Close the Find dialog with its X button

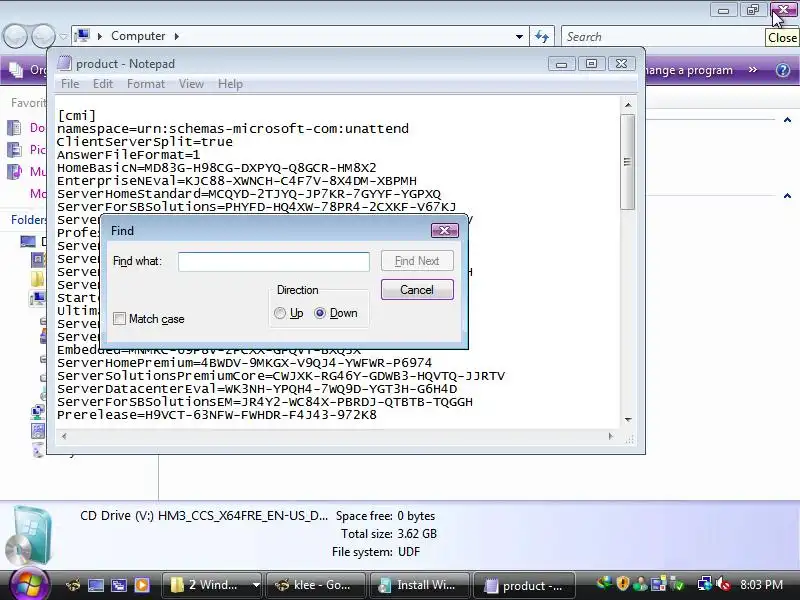[x=444, y=231]
